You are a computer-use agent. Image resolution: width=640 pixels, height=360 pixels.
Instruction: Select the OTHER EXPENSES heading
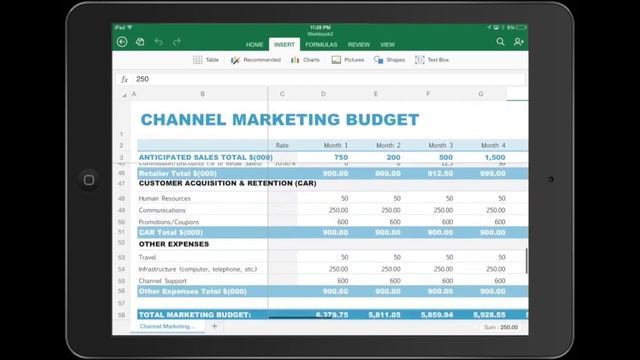(174, 244)
